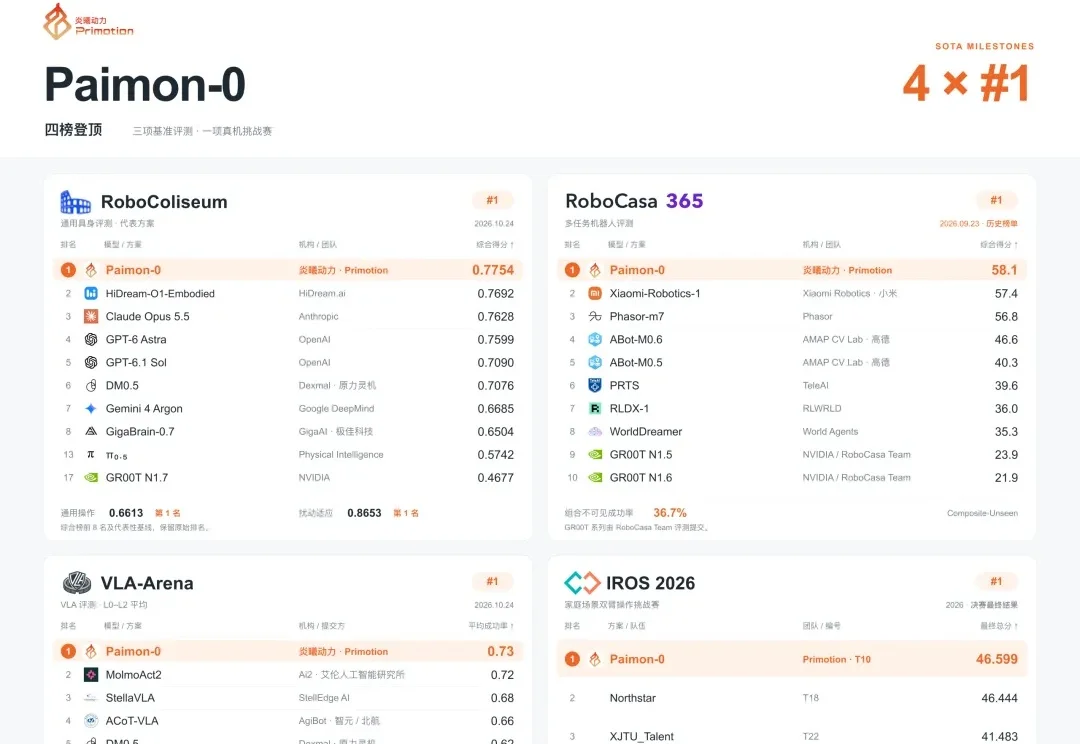
Task: Click the RoboColiseum colosseum icon
Action: [76, 202]
